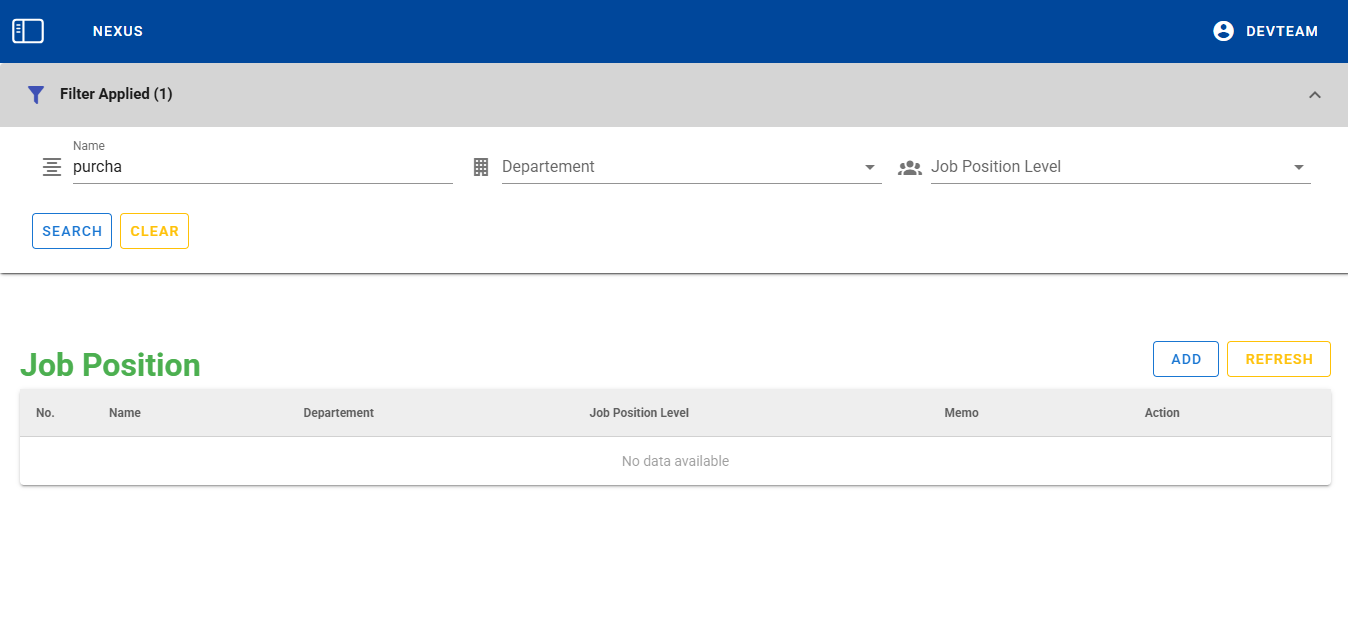Sort by Job Position Level column header
Image resolution: width=1348 pixels, height=638 pixels.
coord(639,413)
